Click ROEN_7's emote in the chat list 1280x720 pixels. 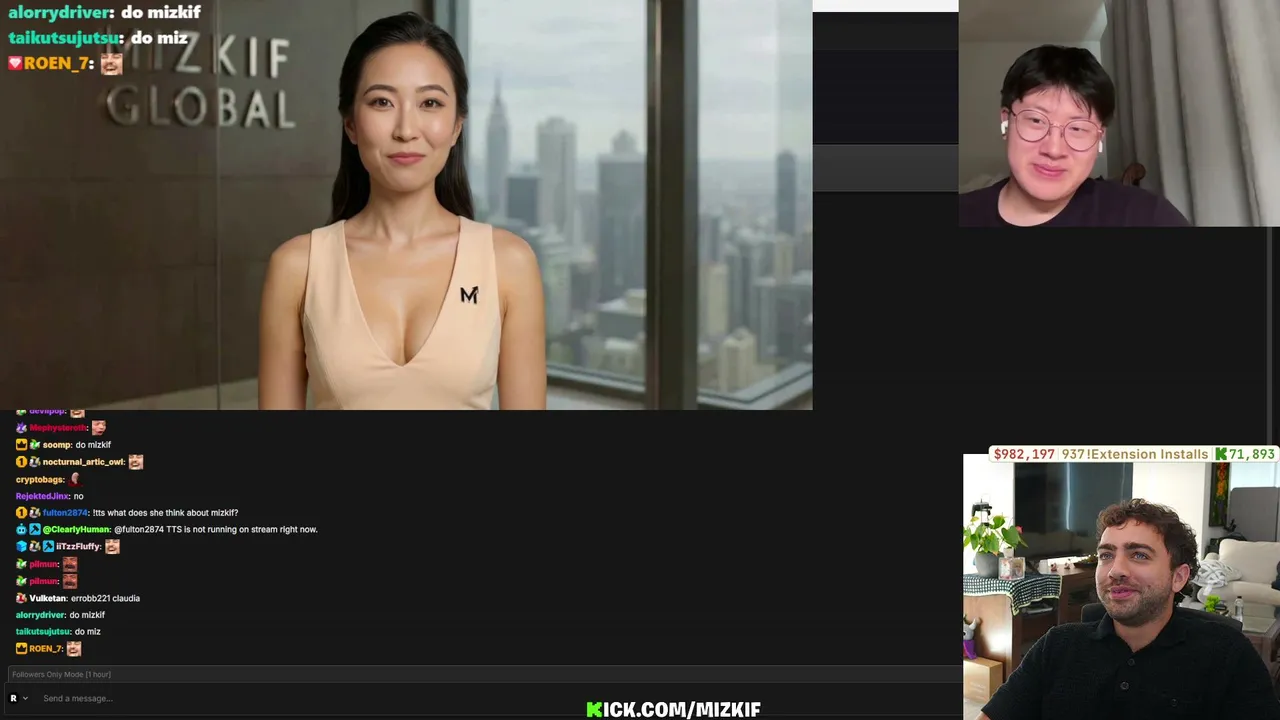[73, 649]
